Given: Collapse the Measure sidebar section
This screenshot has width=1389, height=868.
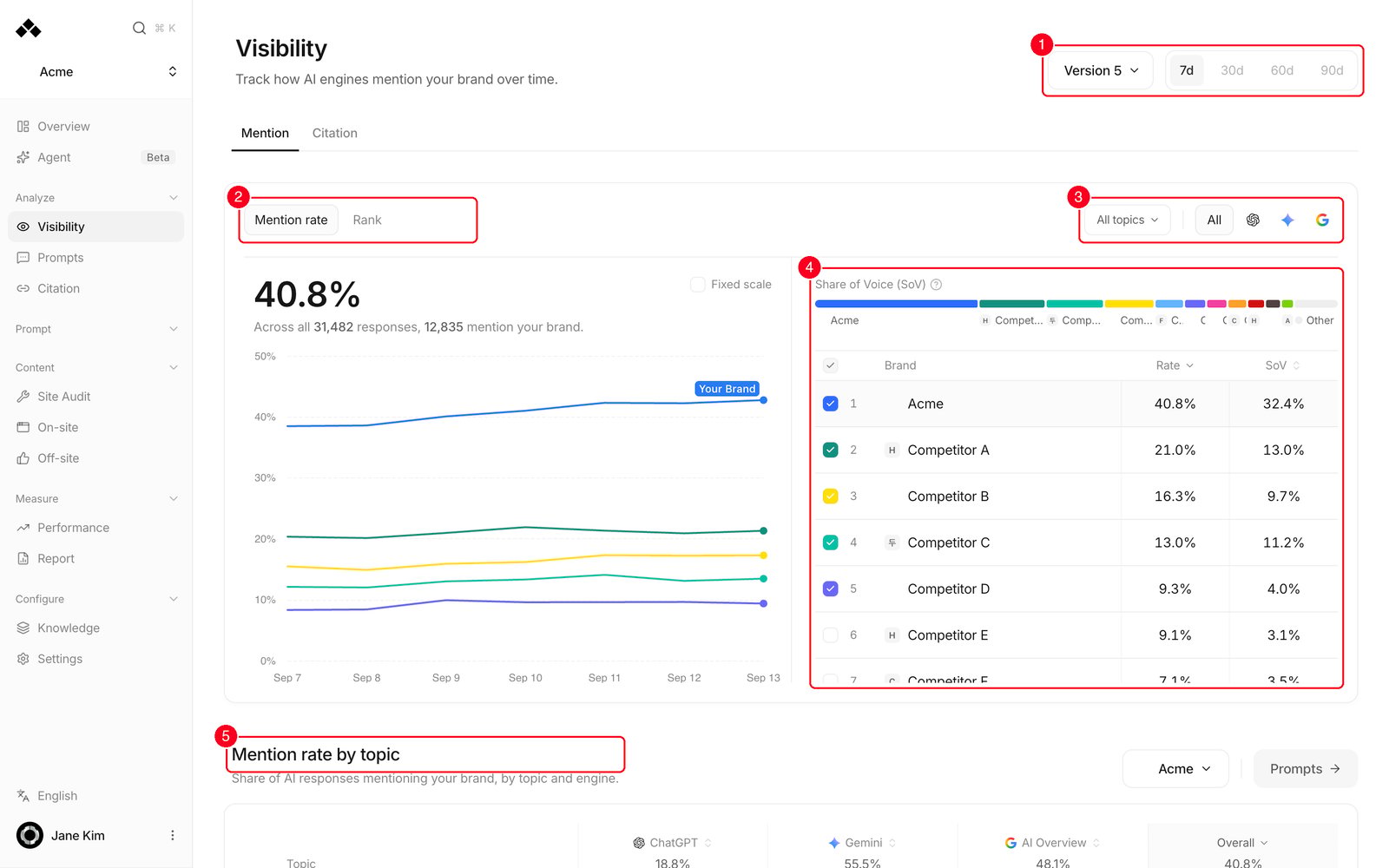Looking at the screenshot, I should click(96, 498).
